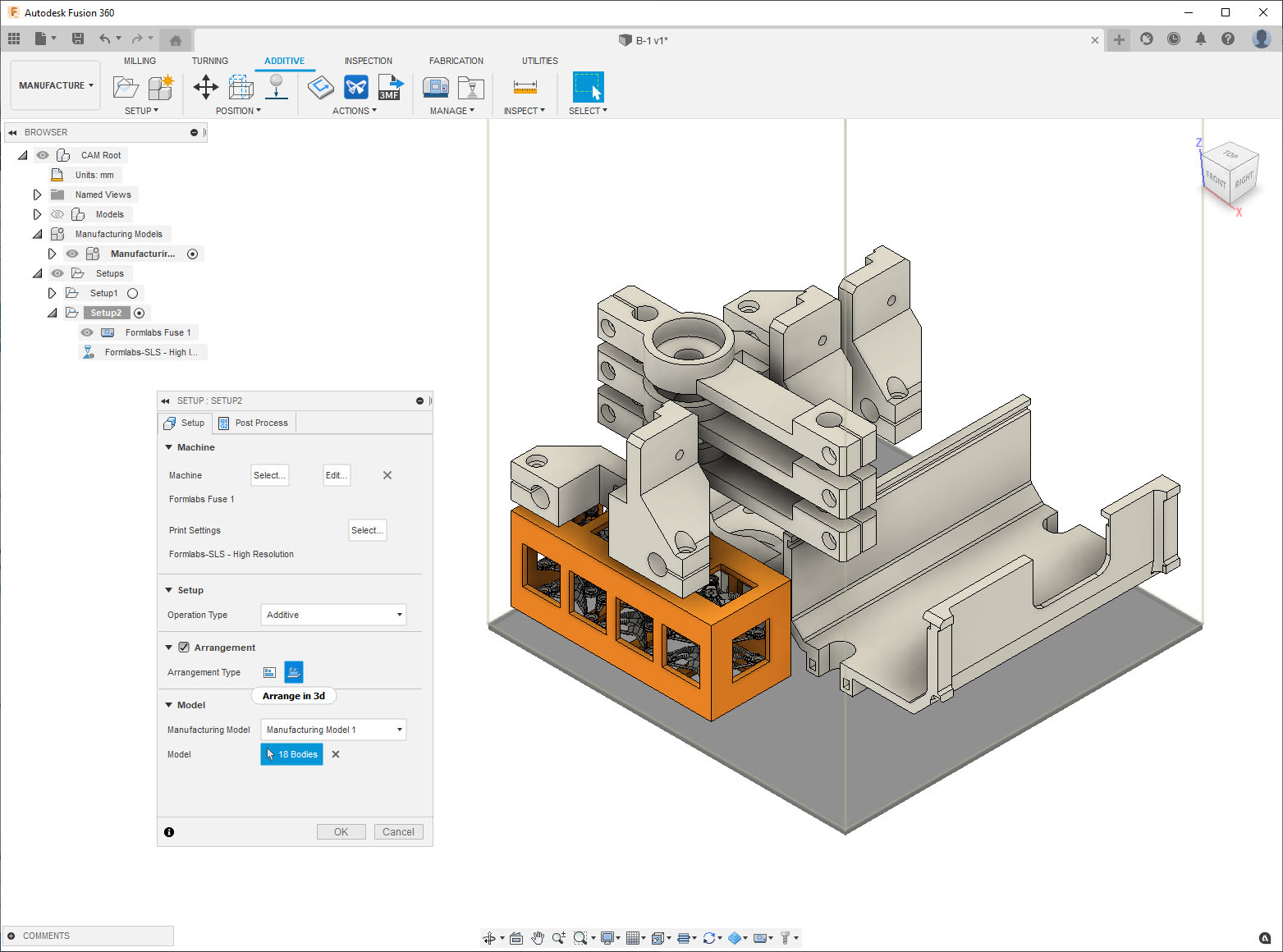This screenshot has width=1283, height=952.
Task: Open the Help question mark icon
Action: tap(1228, 39)
